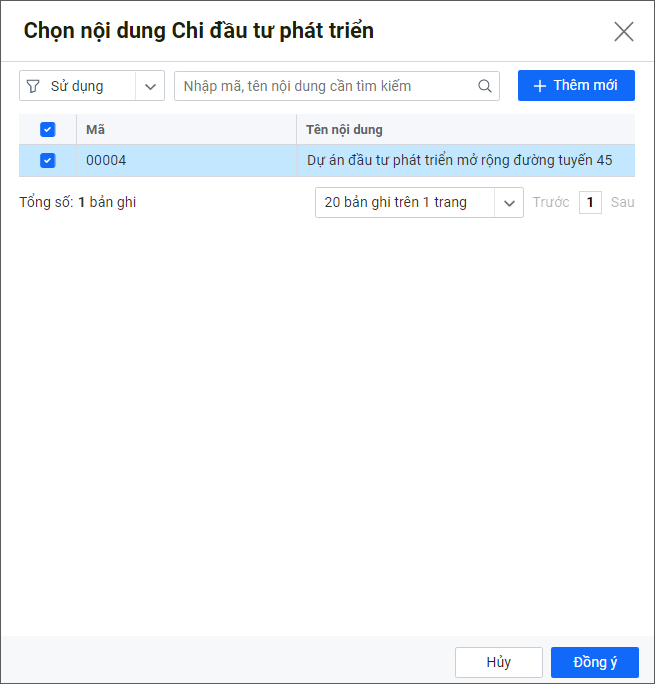The image size is (655, 684).
Task: Click the Sử dụng filter combo box
Action: 78,86
